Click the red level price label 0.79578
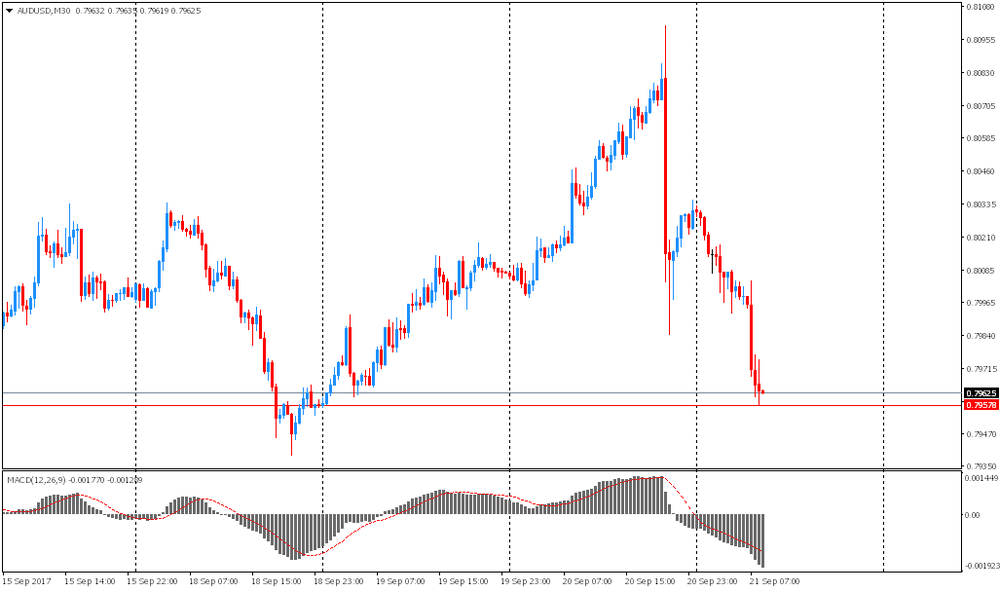The height and width of the screenshot is (592, 1000). tap(981, 405)
